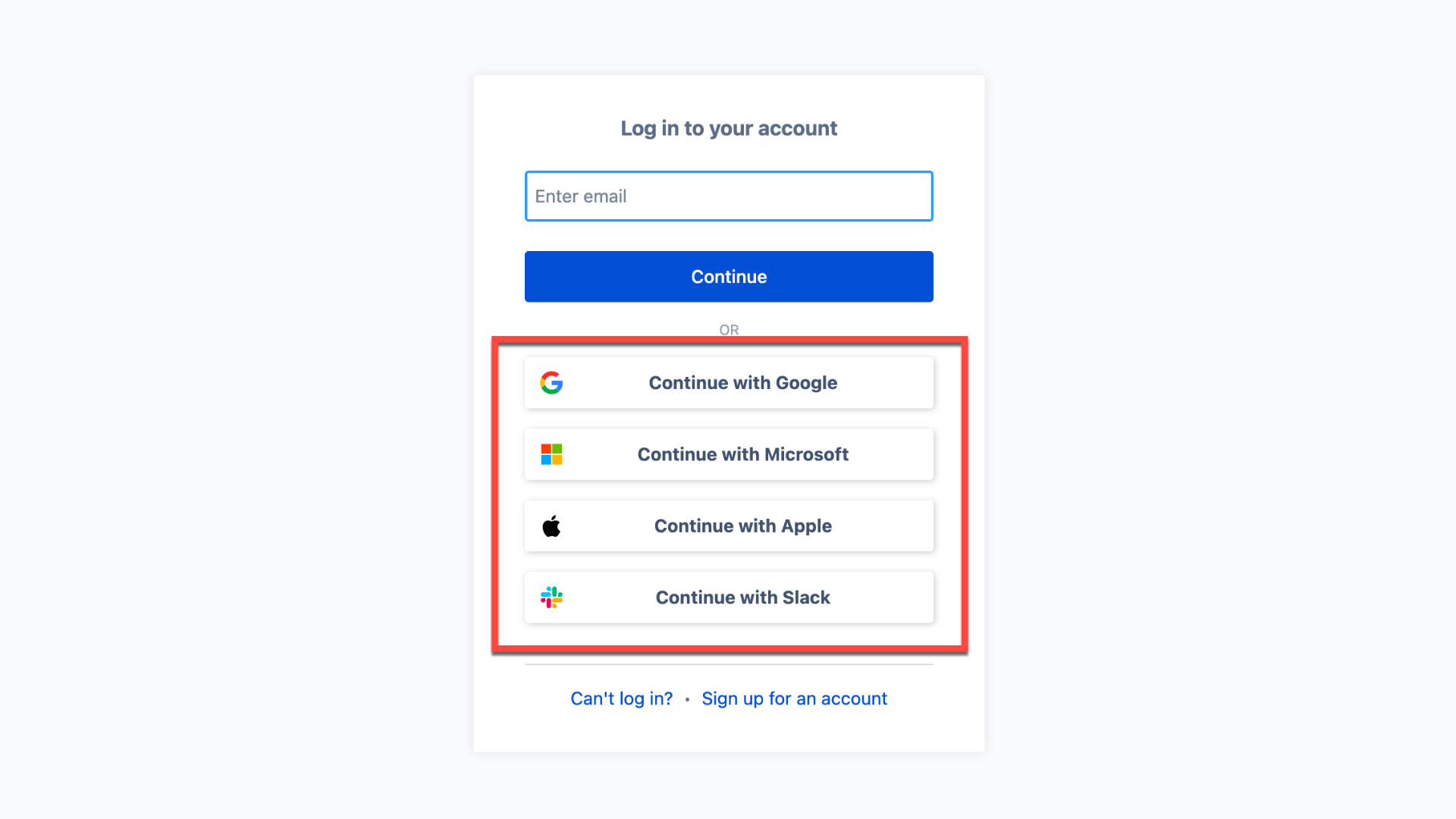Click Can't log in? link
This screenshot has width=1456, height=819.
tap(621, 698)
